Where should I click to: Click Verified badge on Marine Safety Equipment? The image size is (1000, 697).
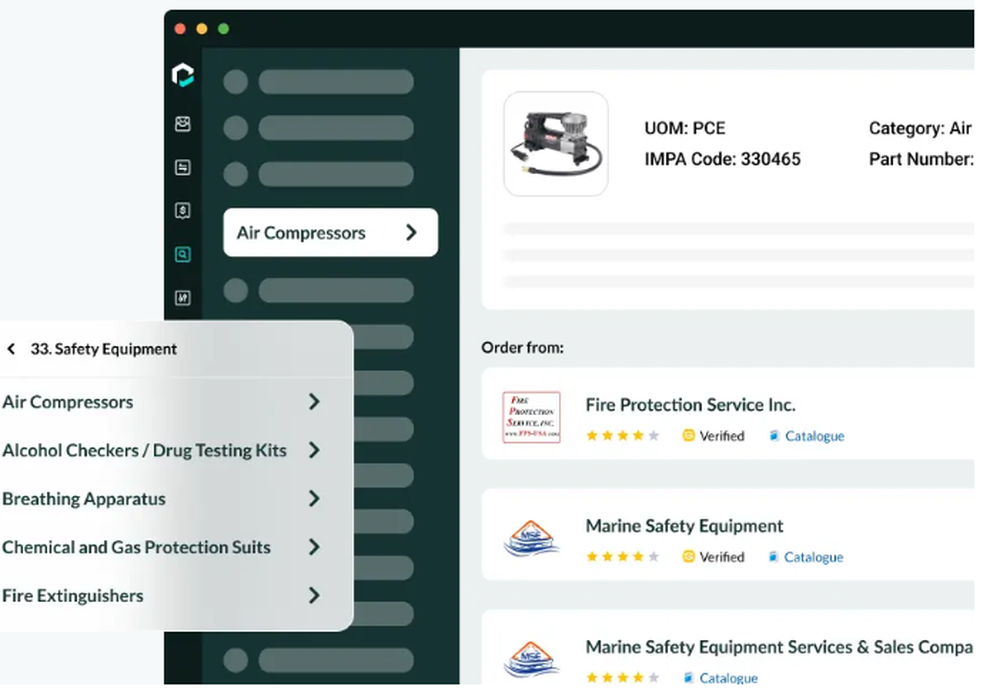point(713,557)
